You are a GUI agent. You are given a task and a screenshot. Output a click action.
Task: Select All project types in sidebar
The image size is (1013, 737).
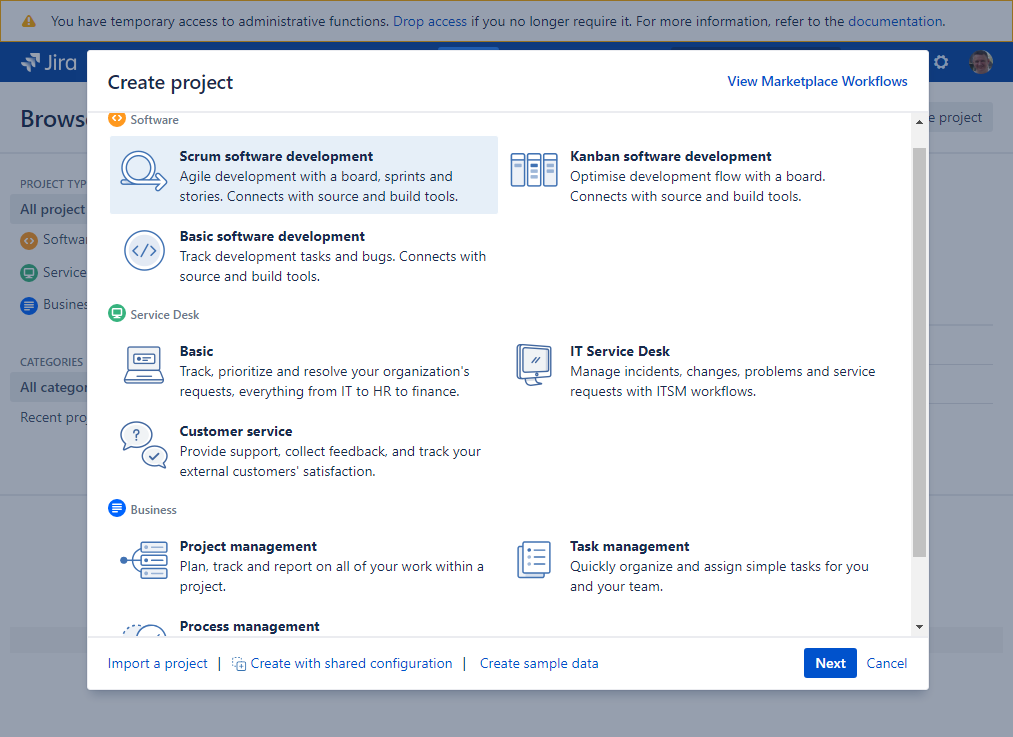coord(49,209)
